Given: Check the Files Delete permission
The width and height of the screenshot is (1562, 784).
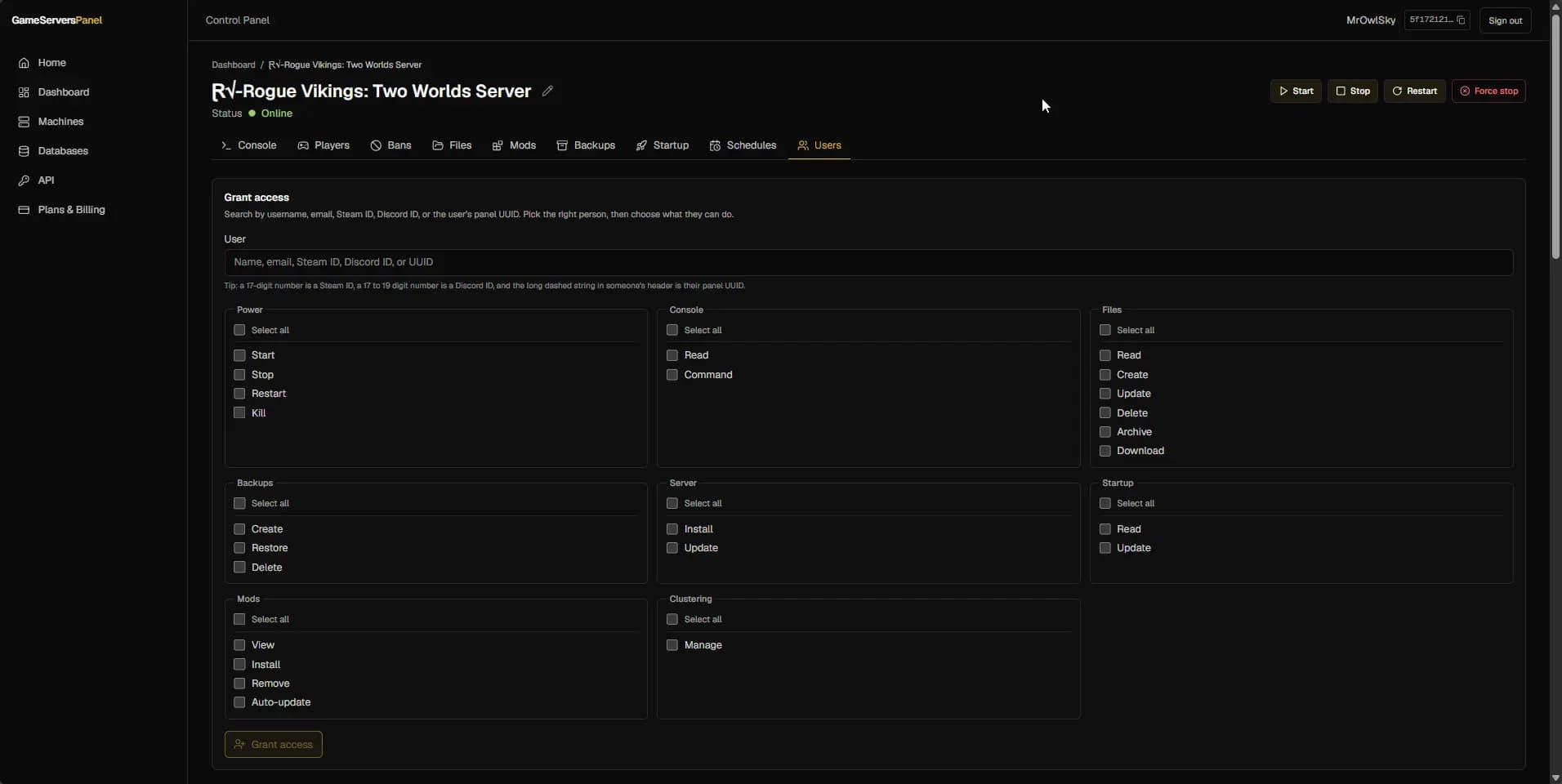Looking at the screenshot, I should click(1105, 413).
